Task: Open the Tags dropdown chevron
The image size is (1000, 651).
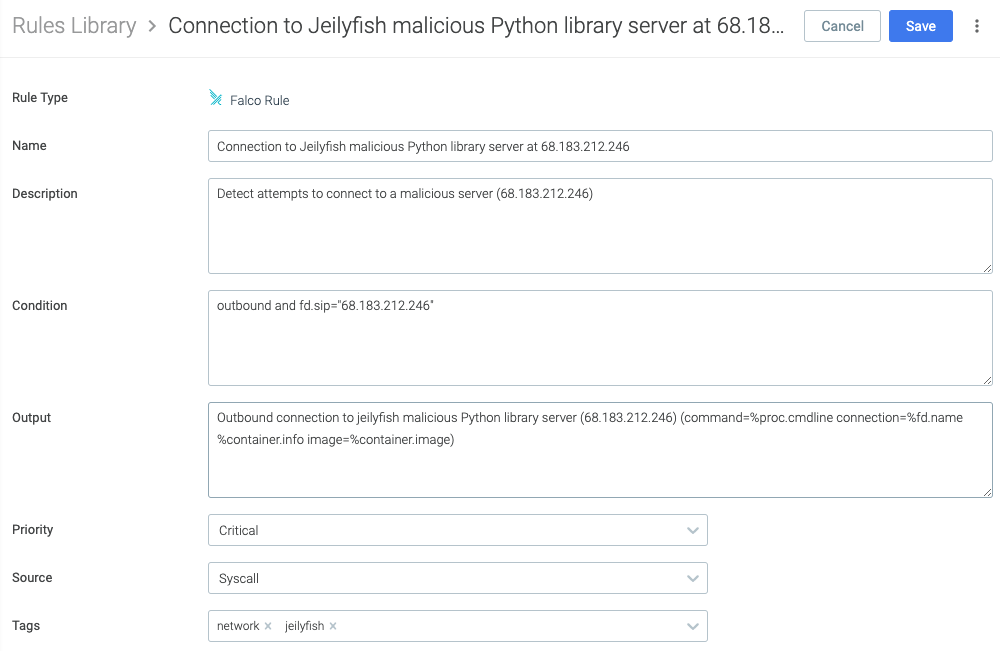Action: (693, 626)
